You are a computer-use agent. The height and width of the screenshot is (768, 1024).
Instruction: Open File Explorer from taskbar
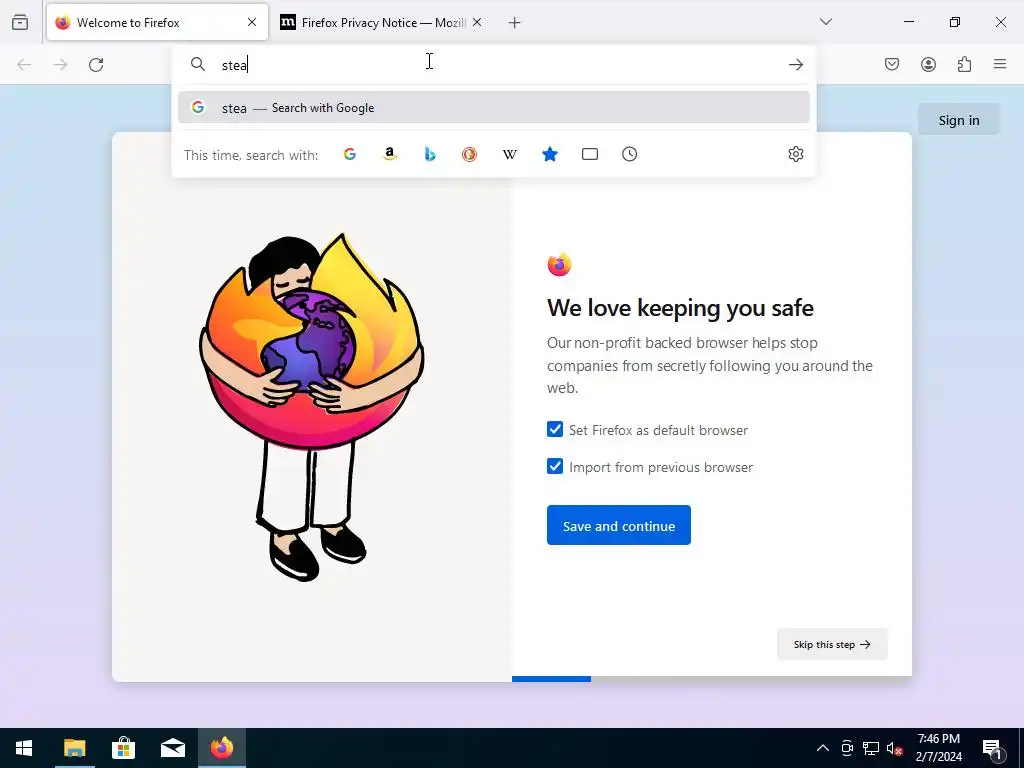click(74, 748)
